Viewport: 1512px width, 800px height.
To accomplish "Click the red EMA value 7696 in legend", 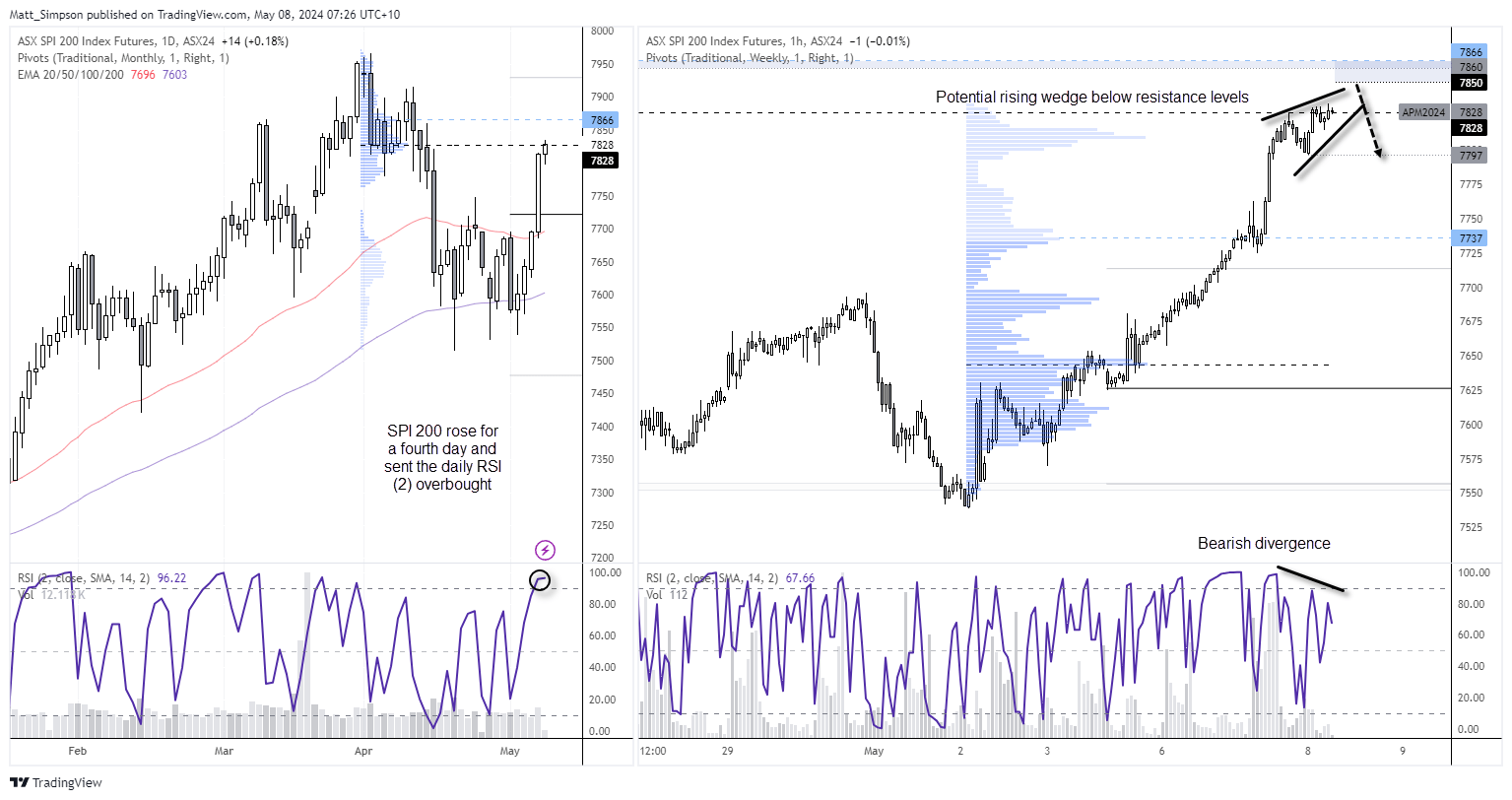I will [143, 75].
